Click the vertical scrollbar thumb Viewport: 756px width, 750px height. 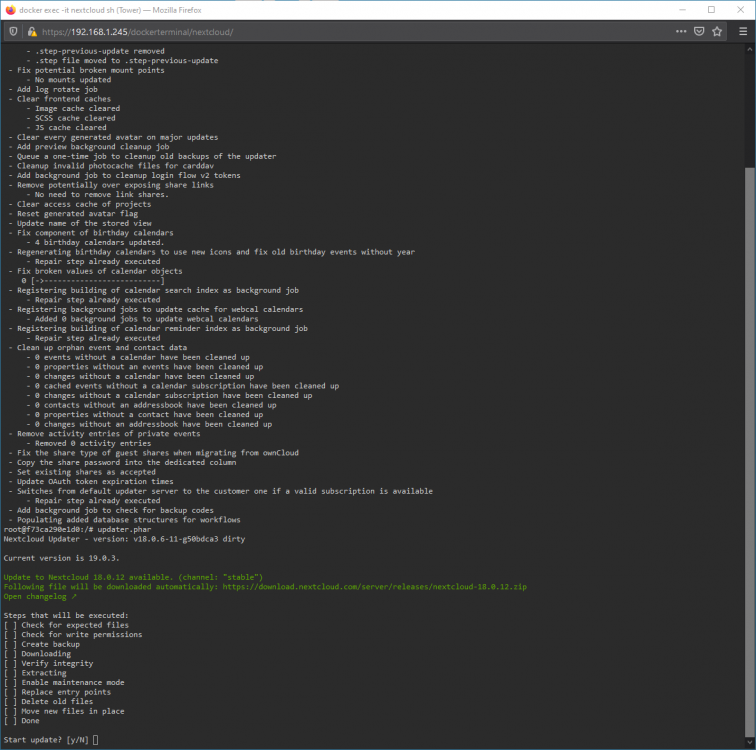(750, 451)
